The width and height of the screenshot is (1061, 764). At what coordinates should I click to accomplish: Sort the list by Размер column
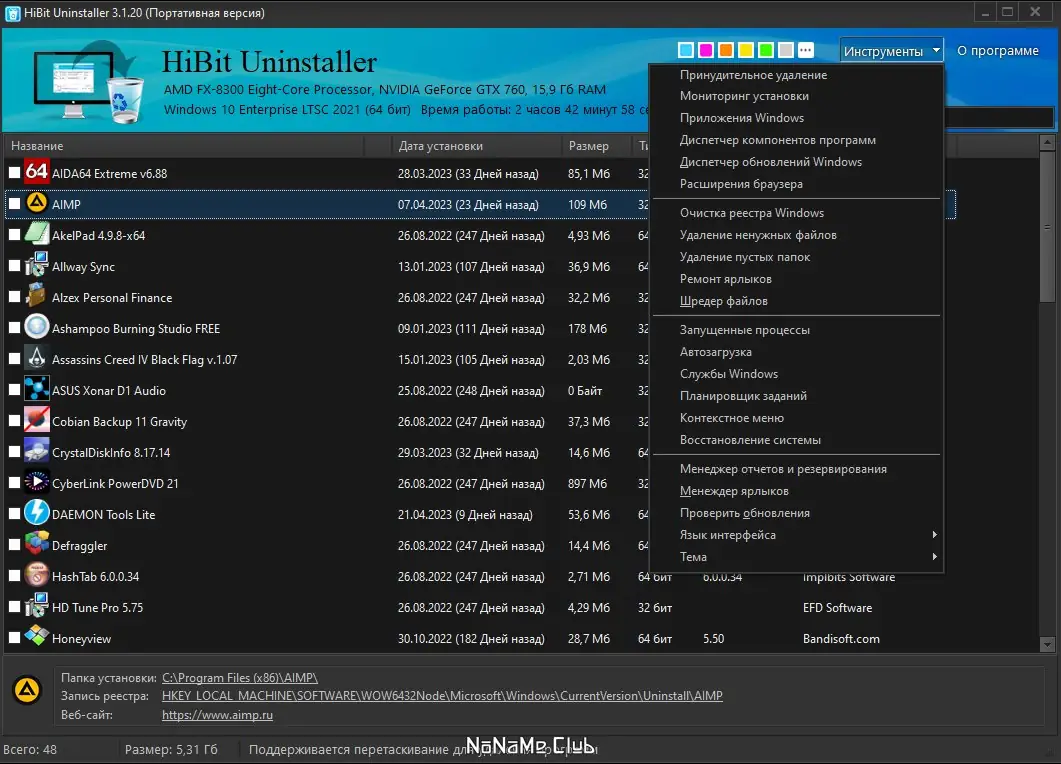click(x=595, y=145)
